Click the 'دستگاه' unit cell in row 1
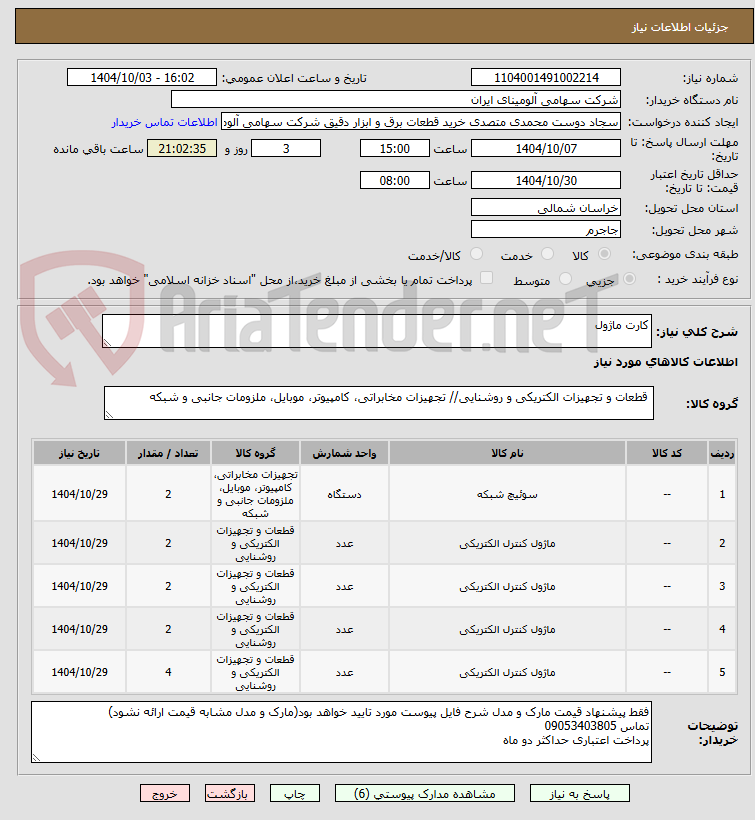 tap(344, 494)
